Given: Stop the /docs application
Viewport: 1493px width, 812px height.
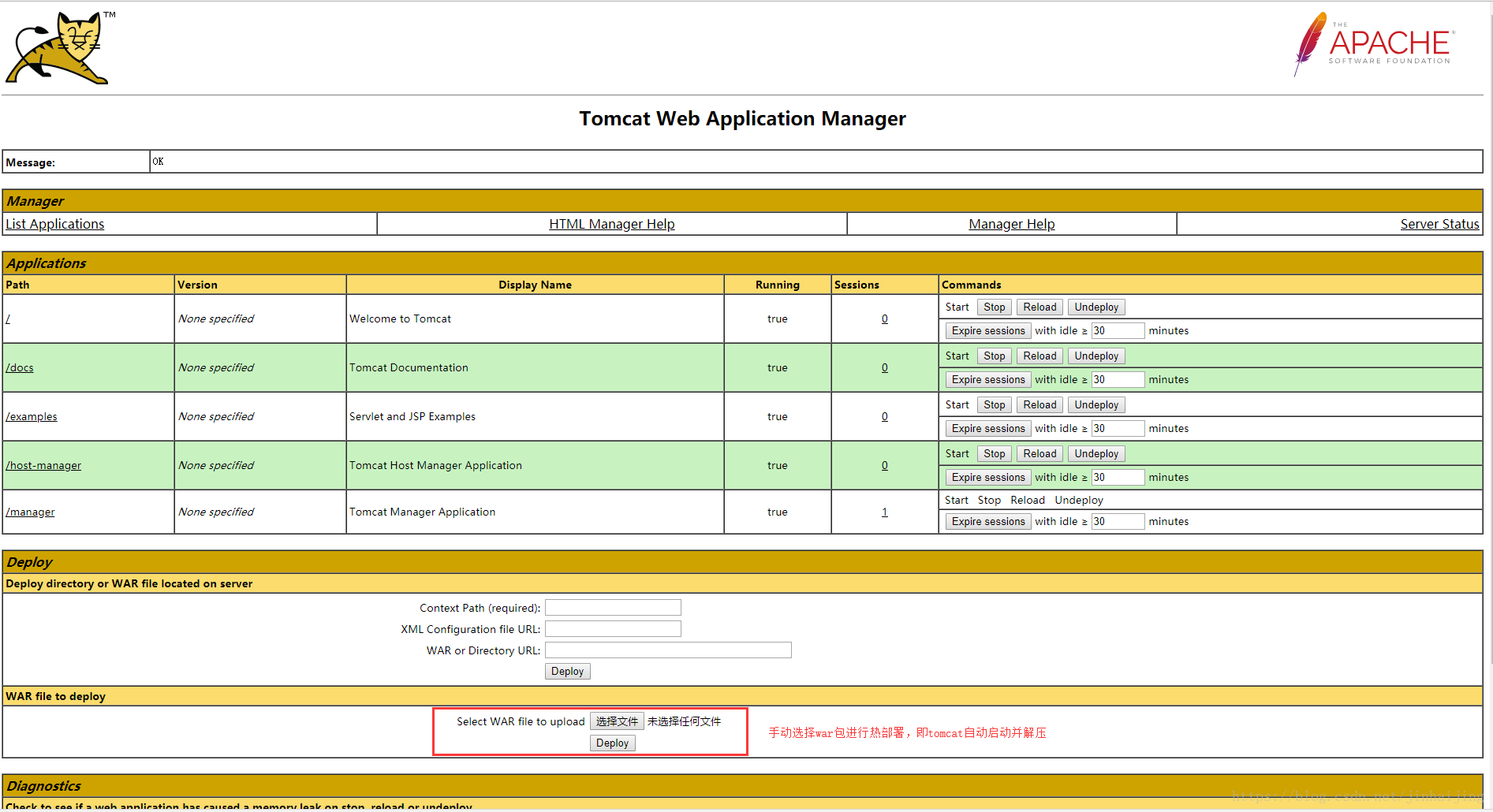Looking at the screenshot, I should (995, 356).
